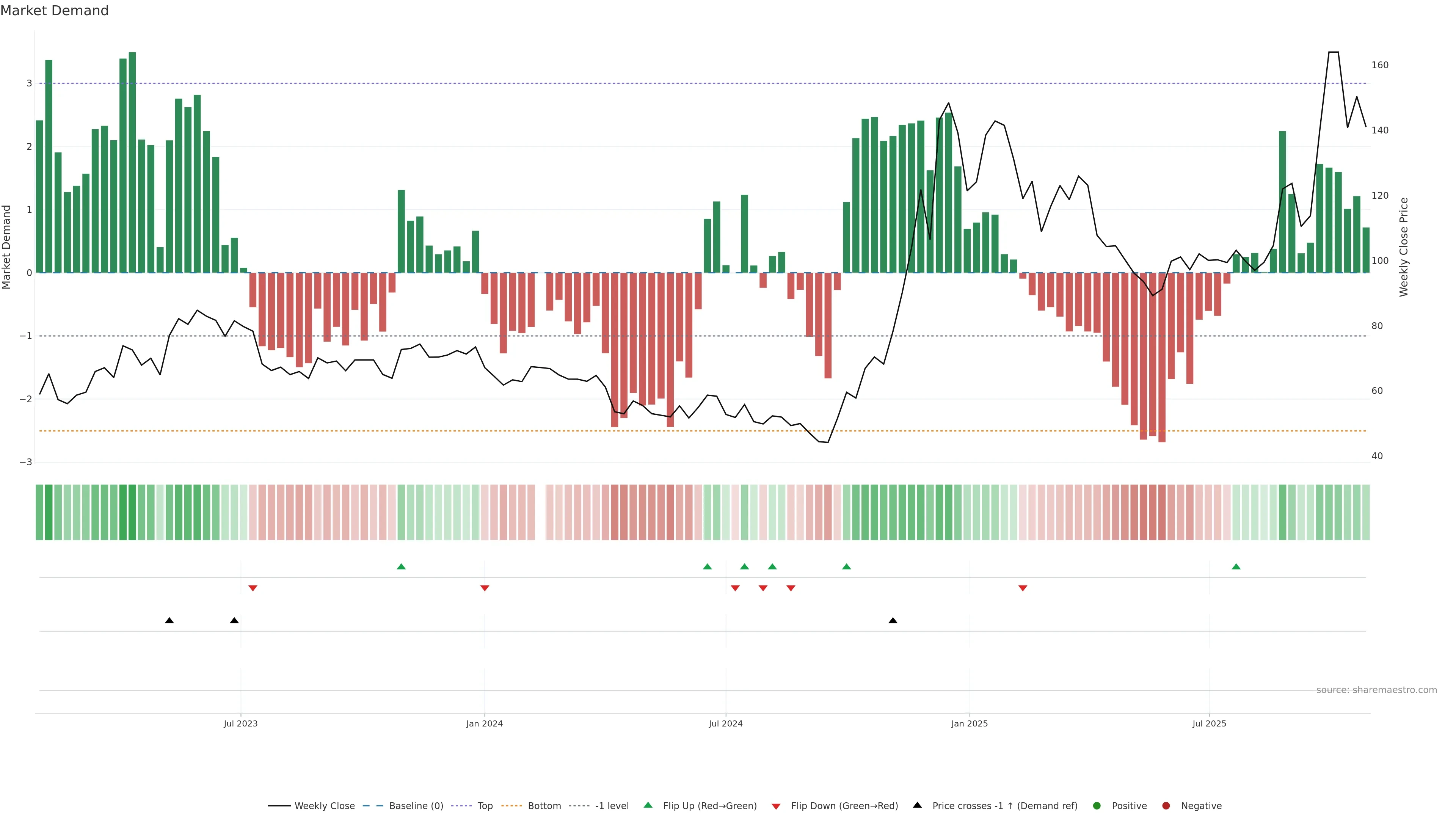This screenshot has width=1456, height=819.
Task: Toggle the Top dotted line legend entry
Action: [x=485, y=805]
